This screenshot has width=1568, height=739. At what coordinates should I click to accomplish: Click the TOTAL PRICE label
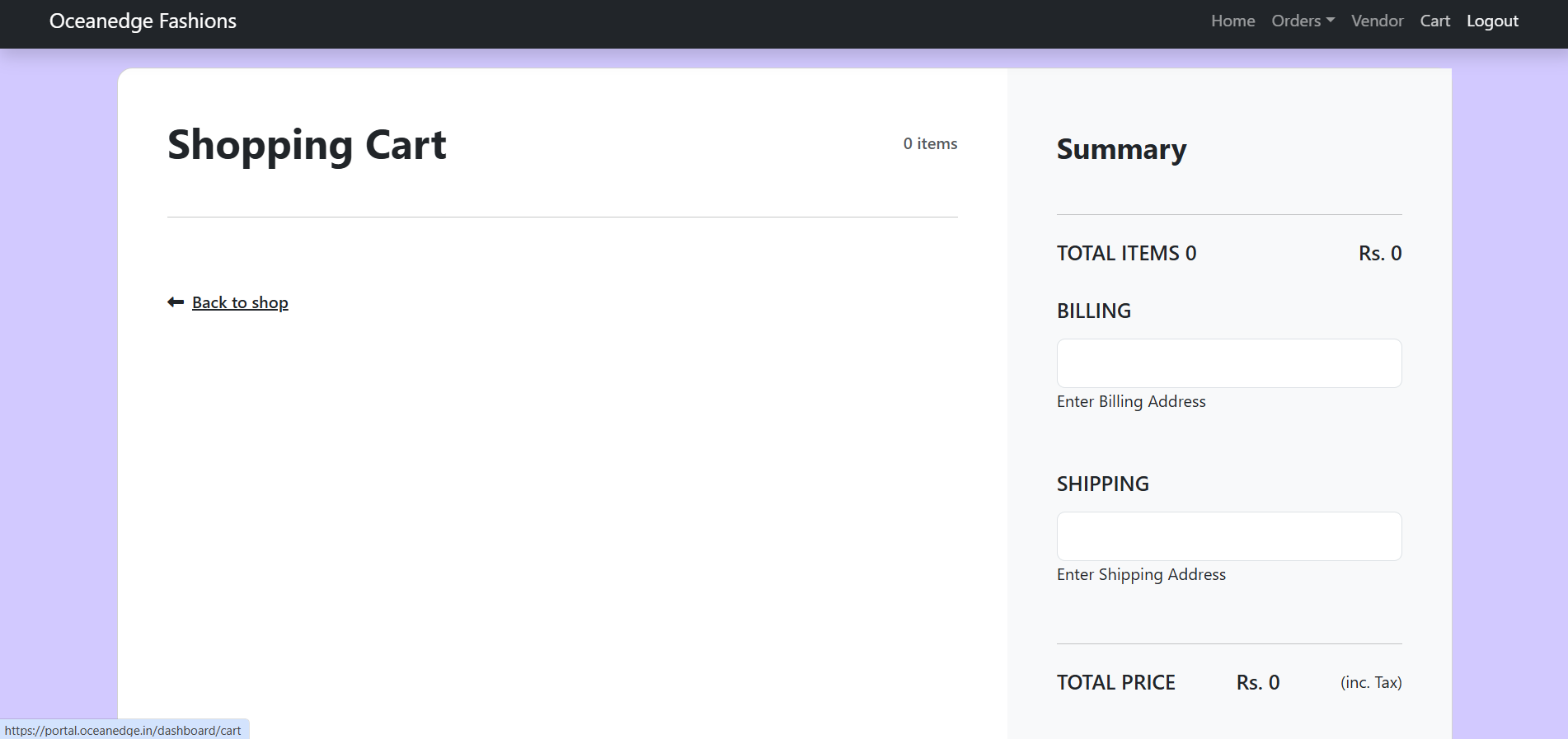tap(1116, 683)
